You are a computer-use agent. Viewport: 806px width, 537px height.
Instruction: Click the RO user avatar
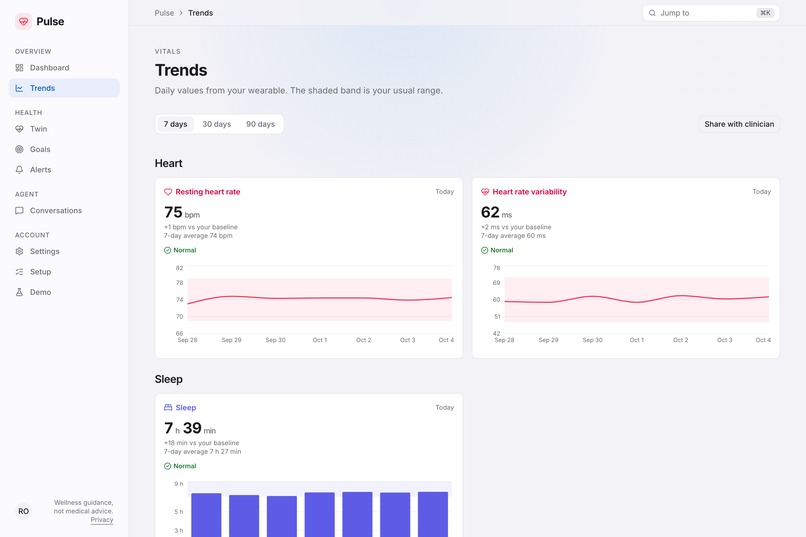pos(23,511)
